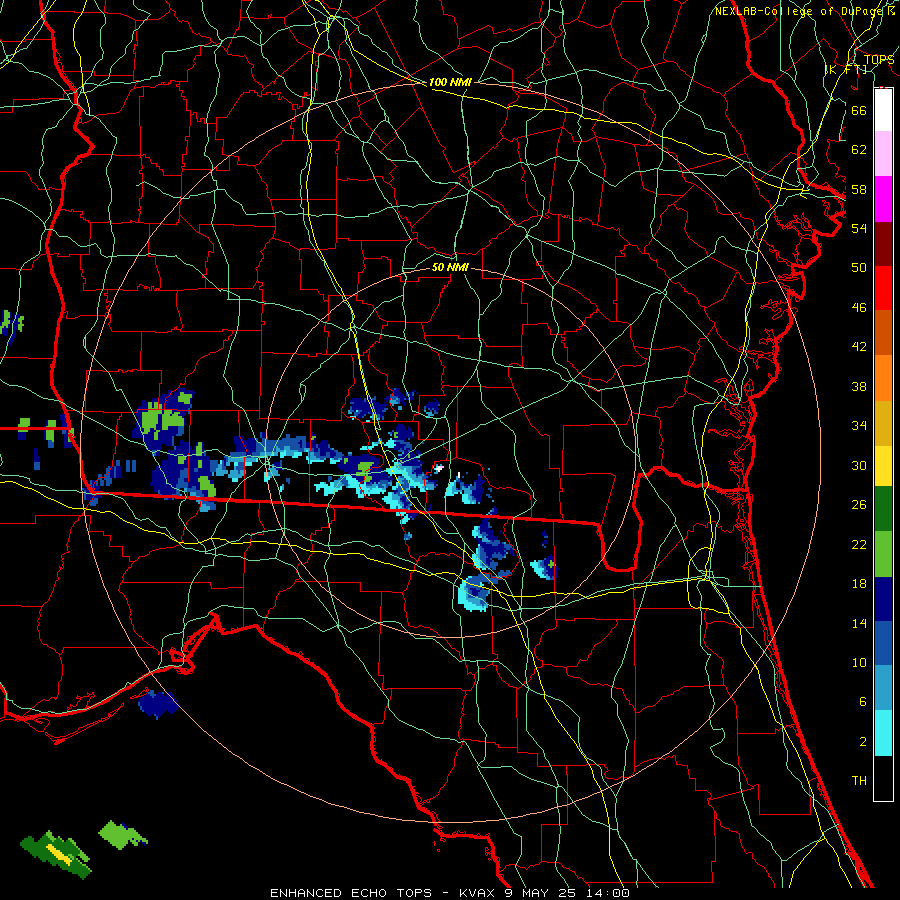The width and height of the screenshot is (900, 900).
Task: Pick the dark green legend swatch
Action: coord(883,509)
